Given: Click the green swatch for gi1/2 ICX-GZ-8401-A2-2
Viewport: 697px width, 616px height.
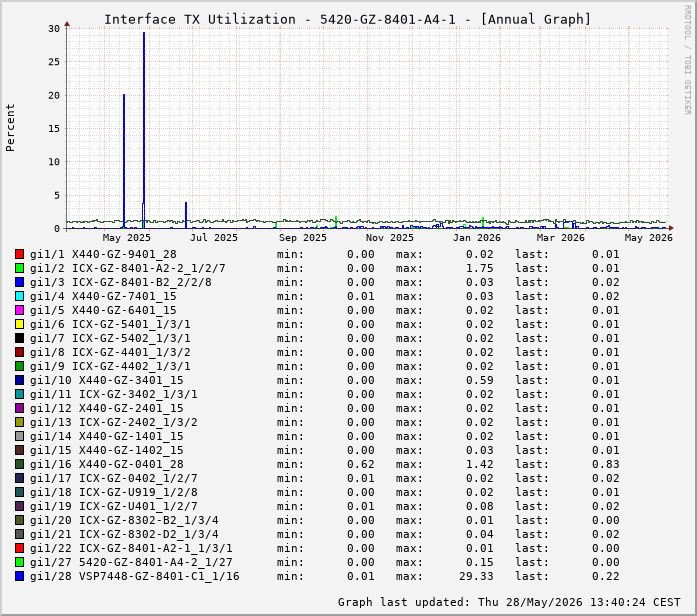Looking at the screenshot, I should point(19,268).
